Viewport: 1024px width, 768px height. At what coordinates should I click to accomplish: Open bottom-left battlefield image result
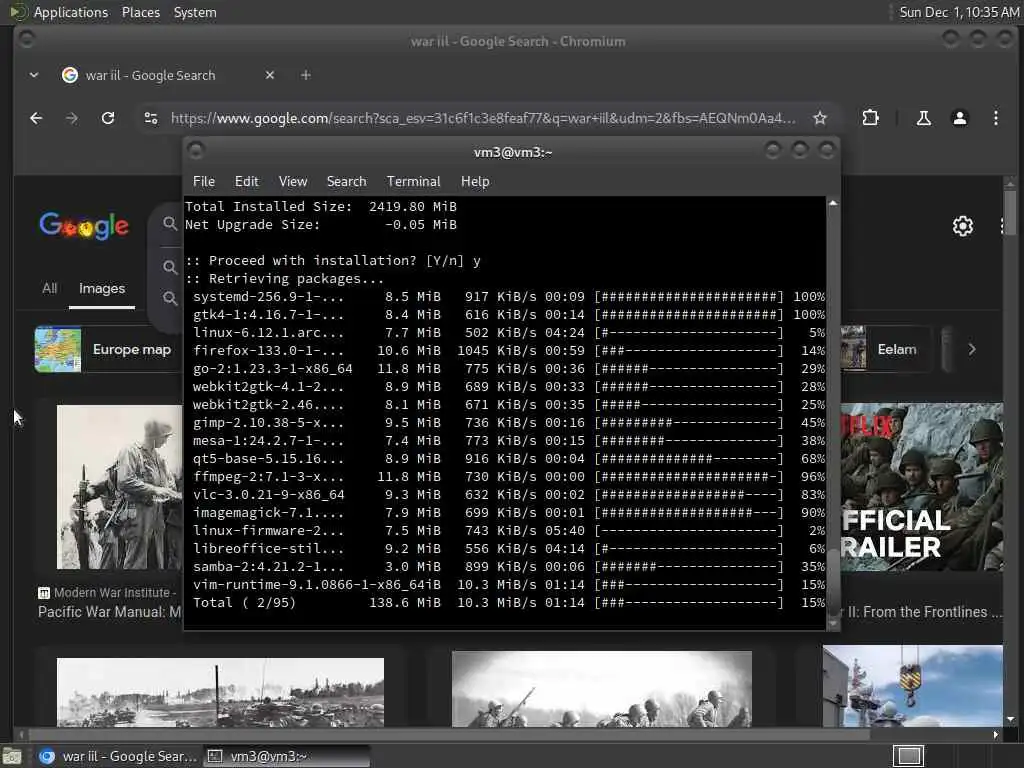point(220,692)
